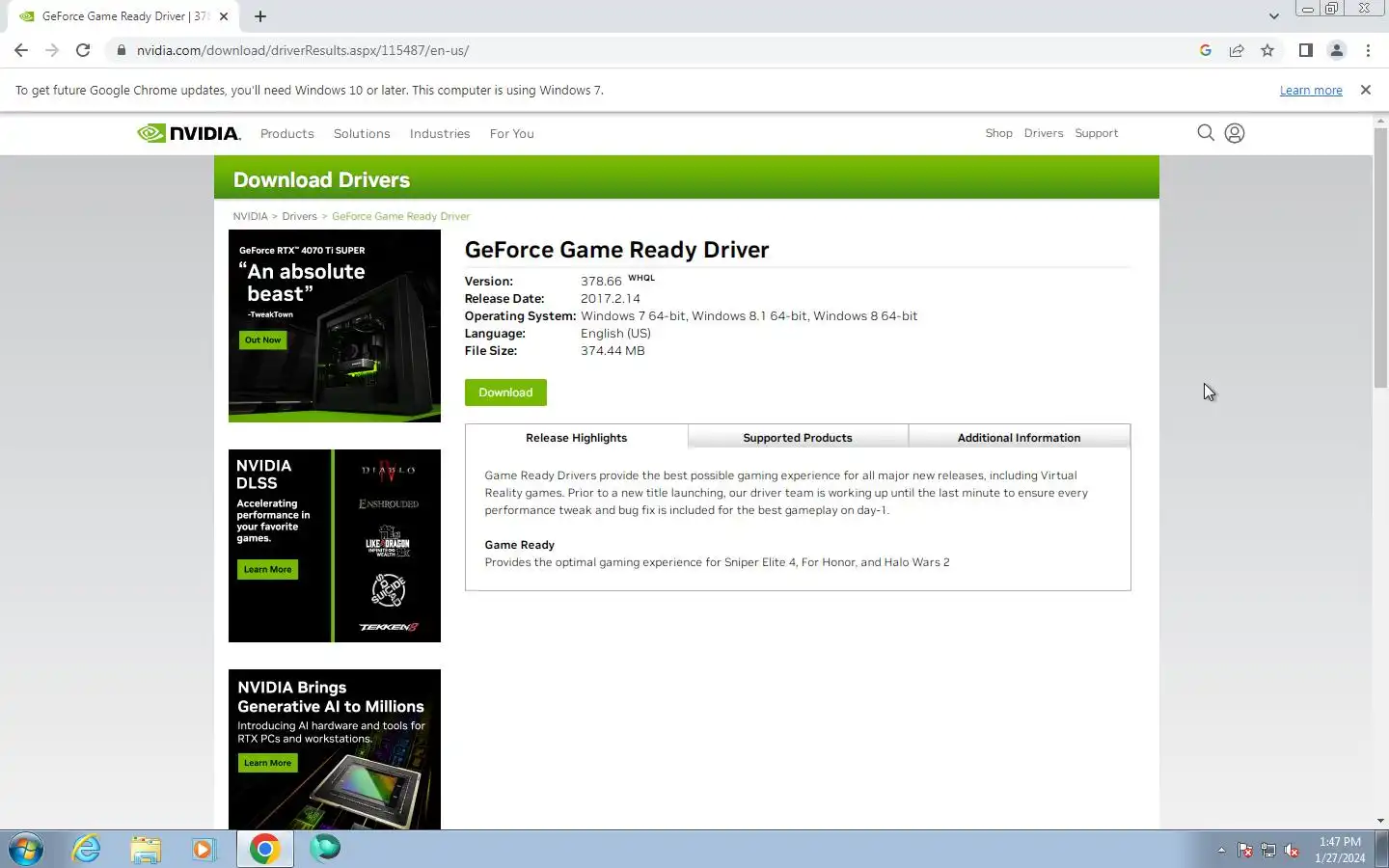Bookmark this page with star icon
The image size is (1389, 868).
[1267, 50]
